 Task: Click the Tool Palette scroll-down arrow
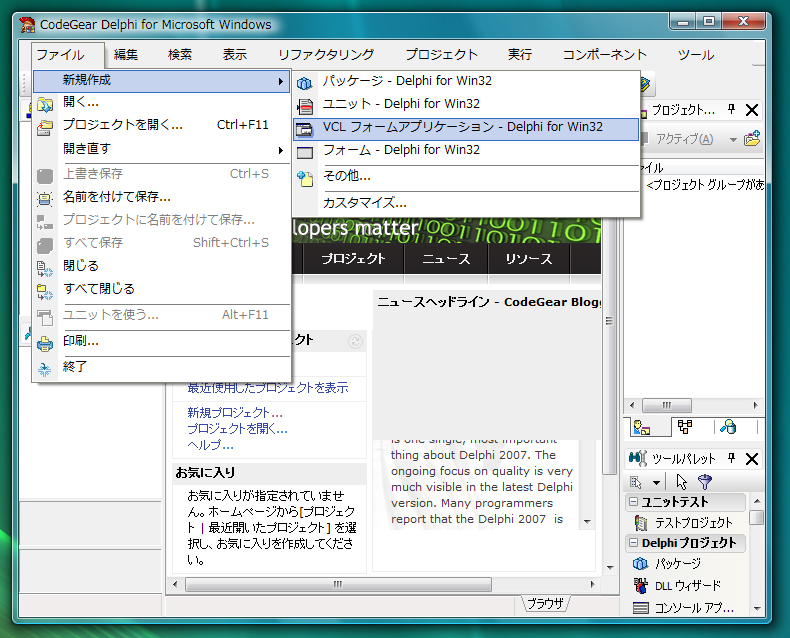[756, 608]
